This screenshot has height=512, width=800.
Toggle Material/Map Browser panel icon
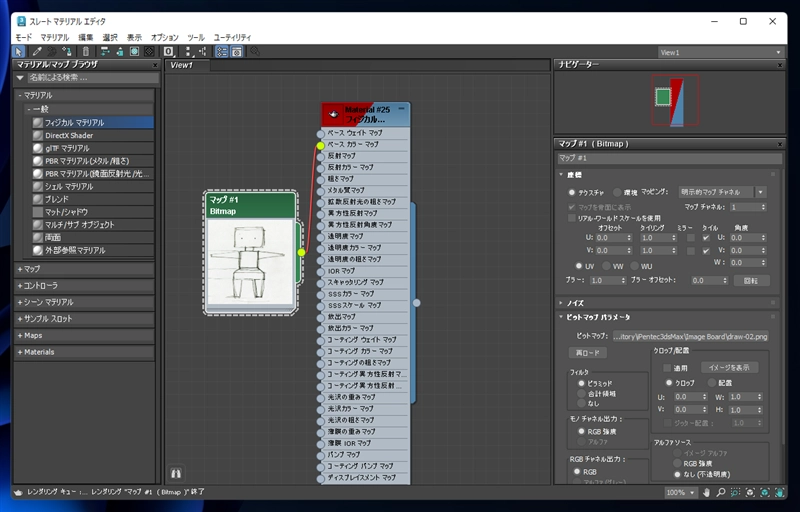(x=221, y=52)
